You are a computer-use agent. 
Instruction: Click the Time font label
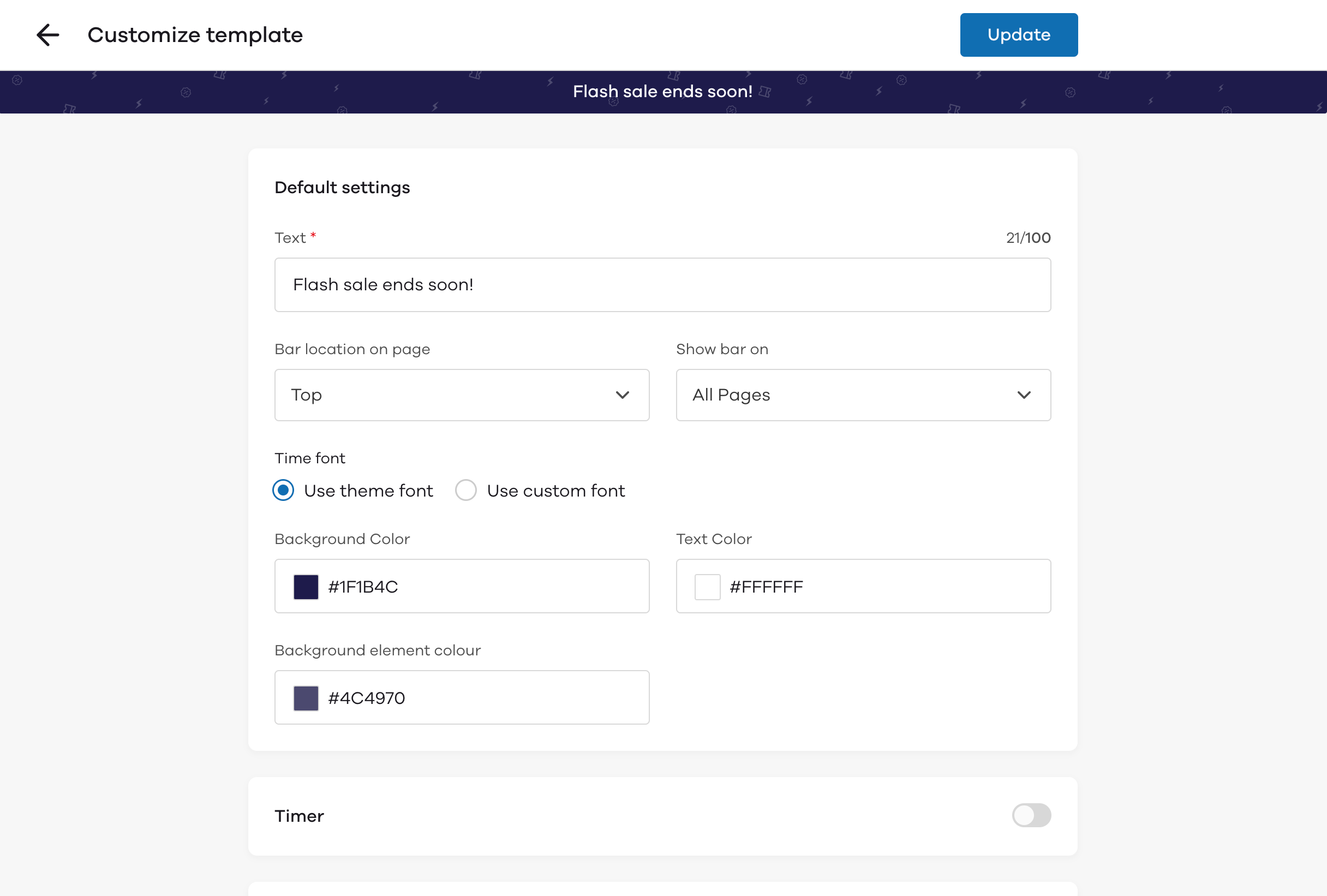pos(310,458)
